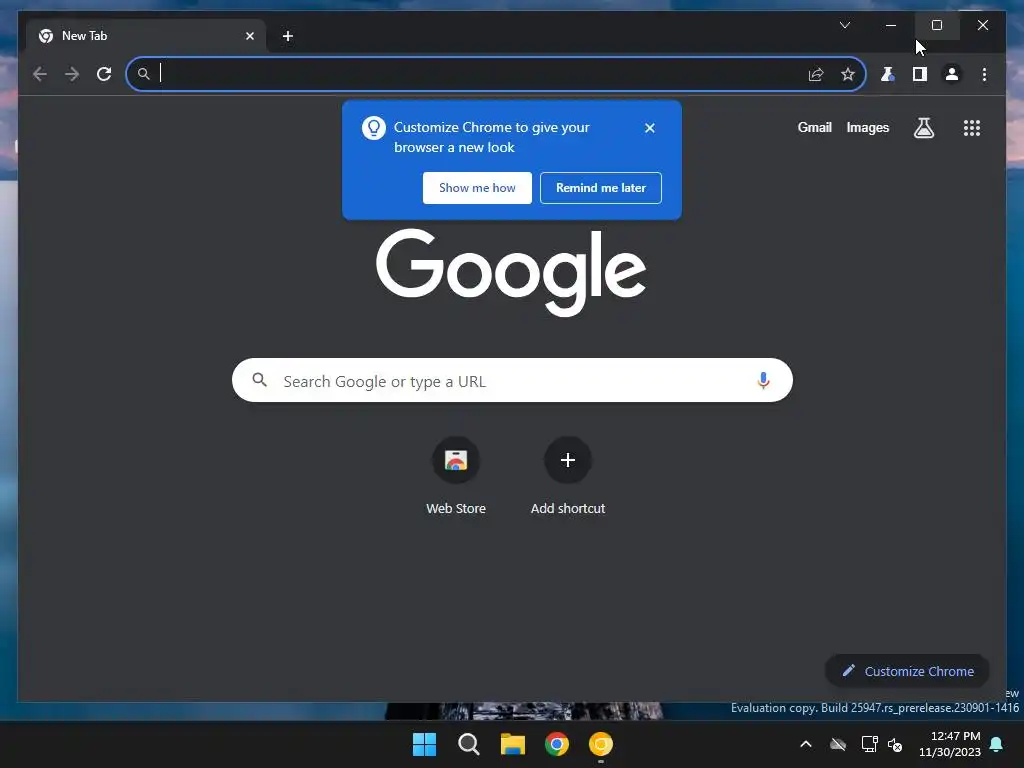Viewport: 1024px width, 768px height.
Task: Launch File Explorer from taskbar
Action: pyautogui.click(x=513, y=744)
